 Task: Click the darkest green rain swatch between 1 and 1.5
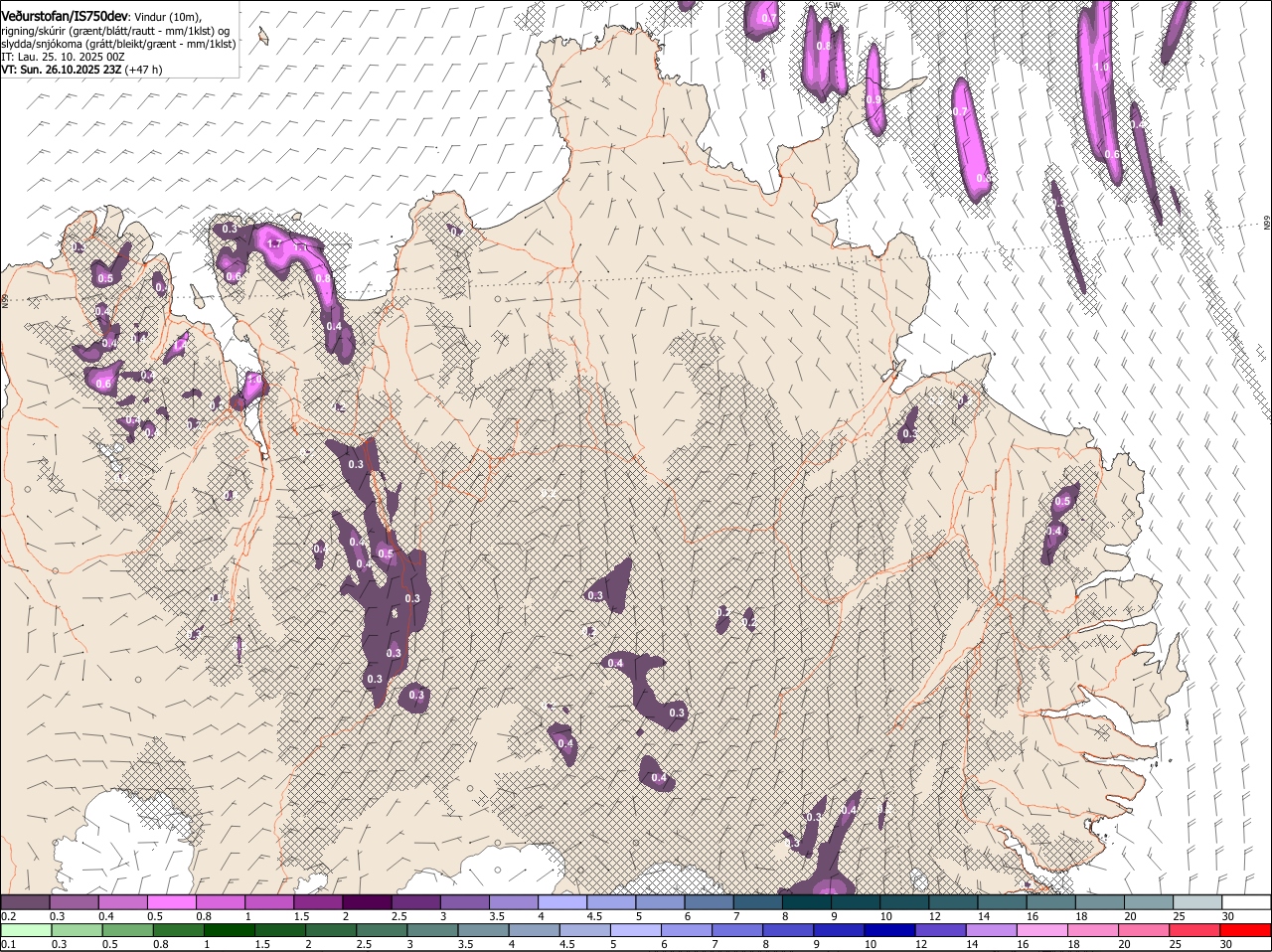[230, 930]
